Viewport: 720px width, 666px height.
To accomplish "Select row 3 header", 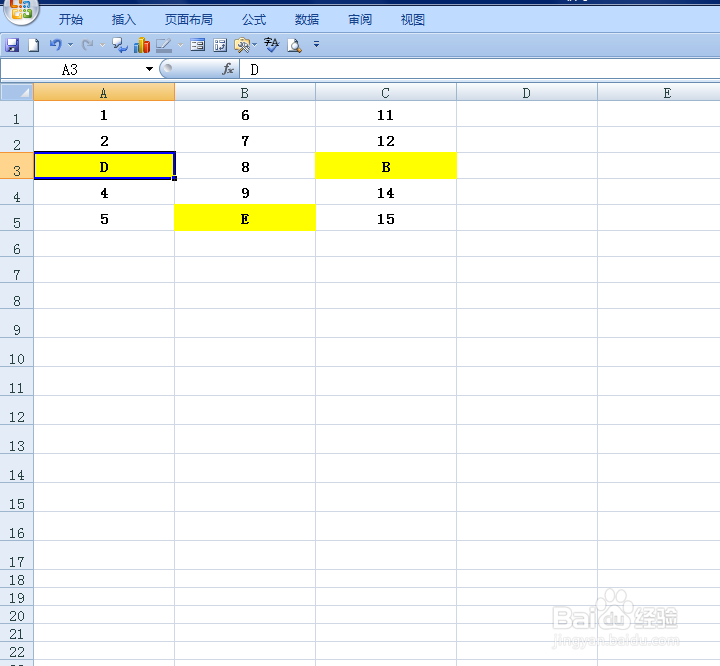I will (x=17, y=166).
